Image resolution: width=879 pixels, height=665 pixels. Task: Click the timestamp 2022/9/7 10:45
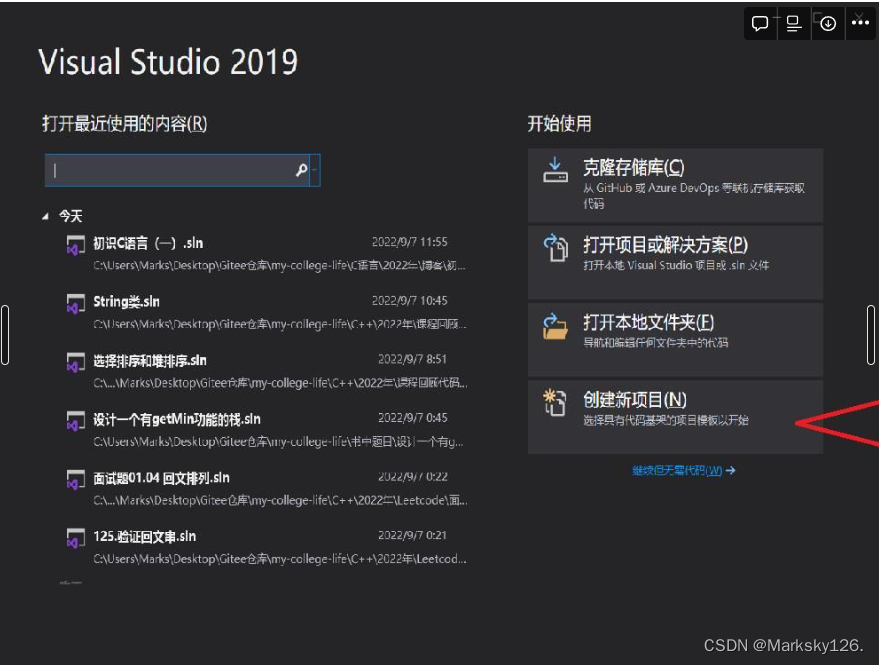[410, 301]
